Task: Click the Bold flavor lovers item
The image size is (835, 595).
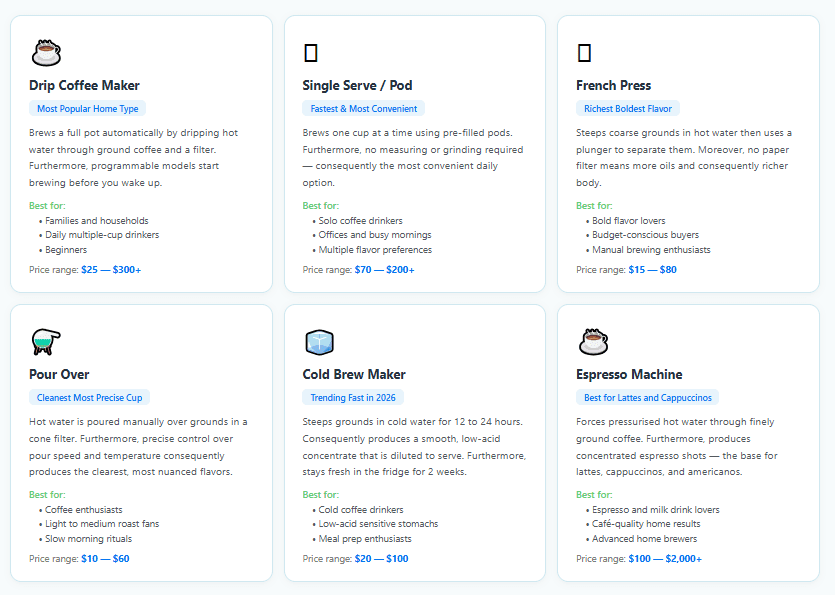Action: pyautogui.click(x=629, y=221)
